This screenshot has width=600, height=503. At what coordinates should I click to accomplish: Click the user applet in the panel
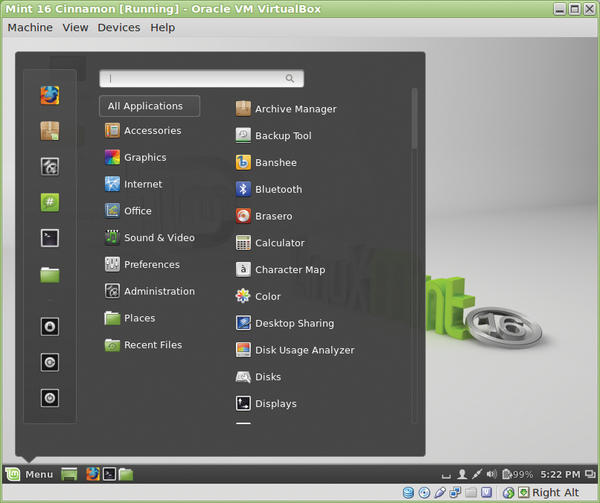point(462,474)
